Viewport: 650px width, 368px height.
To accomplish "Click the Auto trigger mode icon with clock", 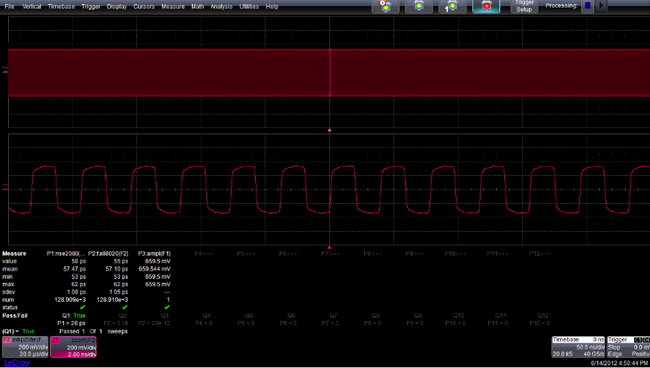I will pyautogui.click(x=385, y=6).
